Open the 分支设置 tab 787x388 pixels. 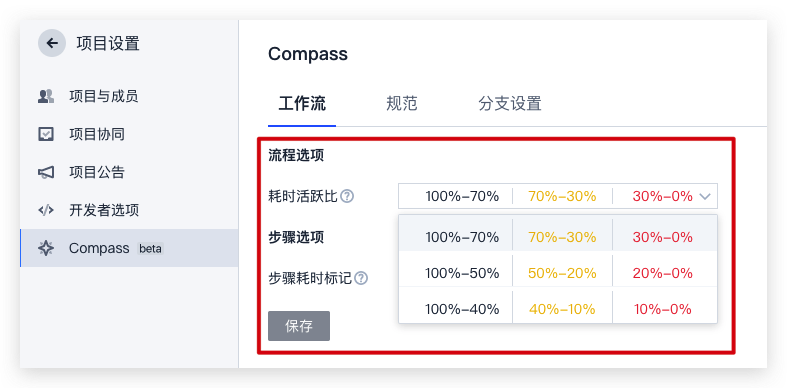tap(509, 104)
